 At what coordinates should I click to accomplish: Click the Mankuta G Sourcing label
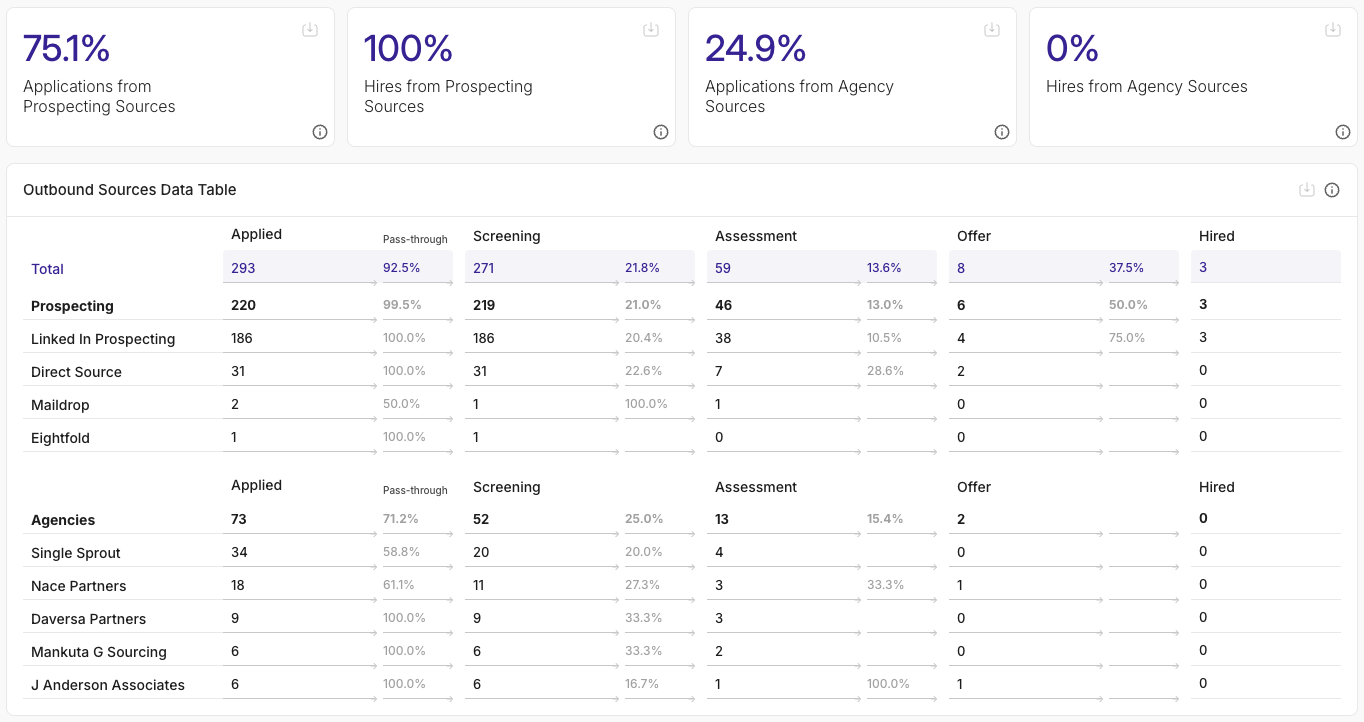point(99,652)
